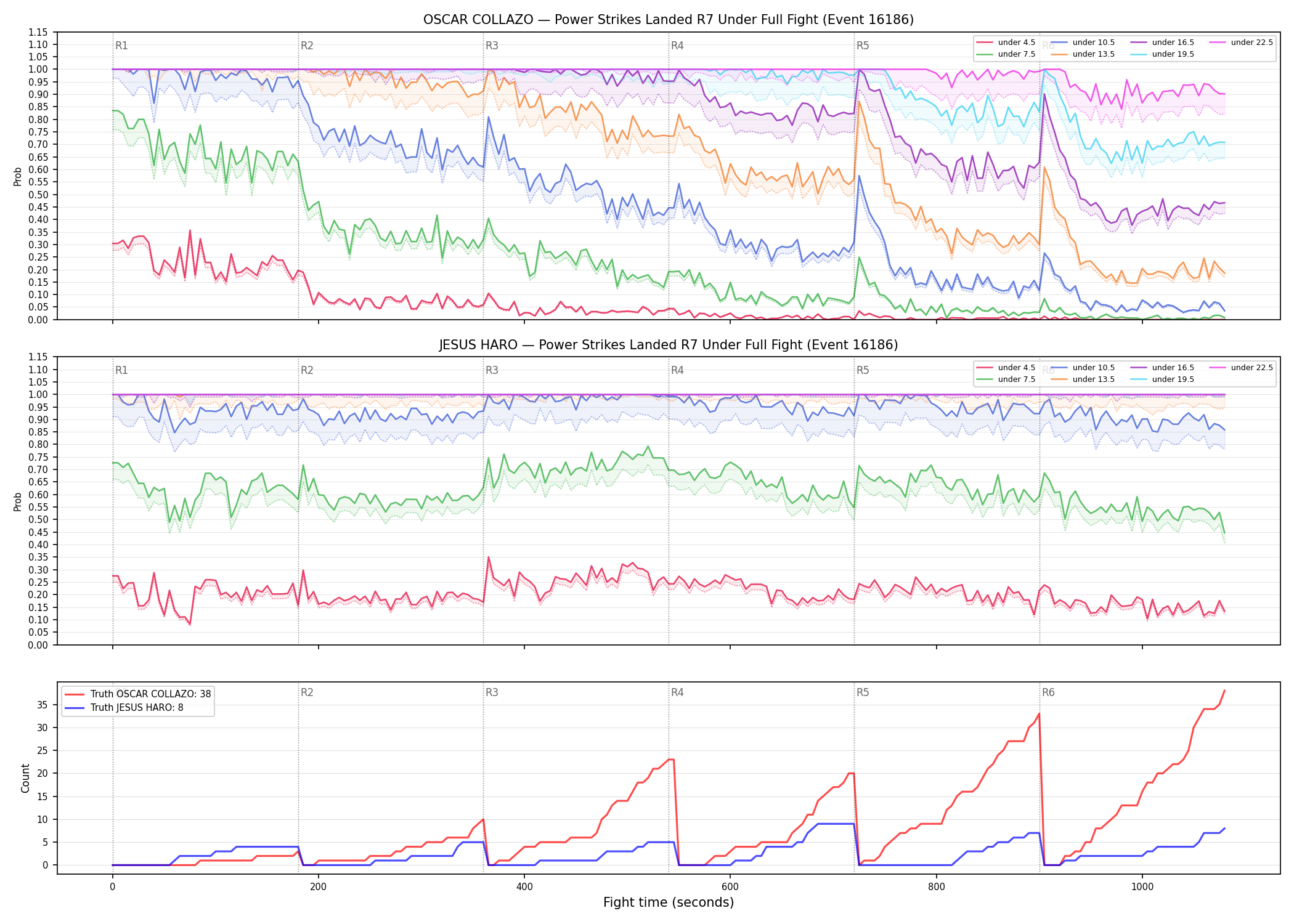
Task: Click the x-axis tick label 1000
Action: [1142, 887]
